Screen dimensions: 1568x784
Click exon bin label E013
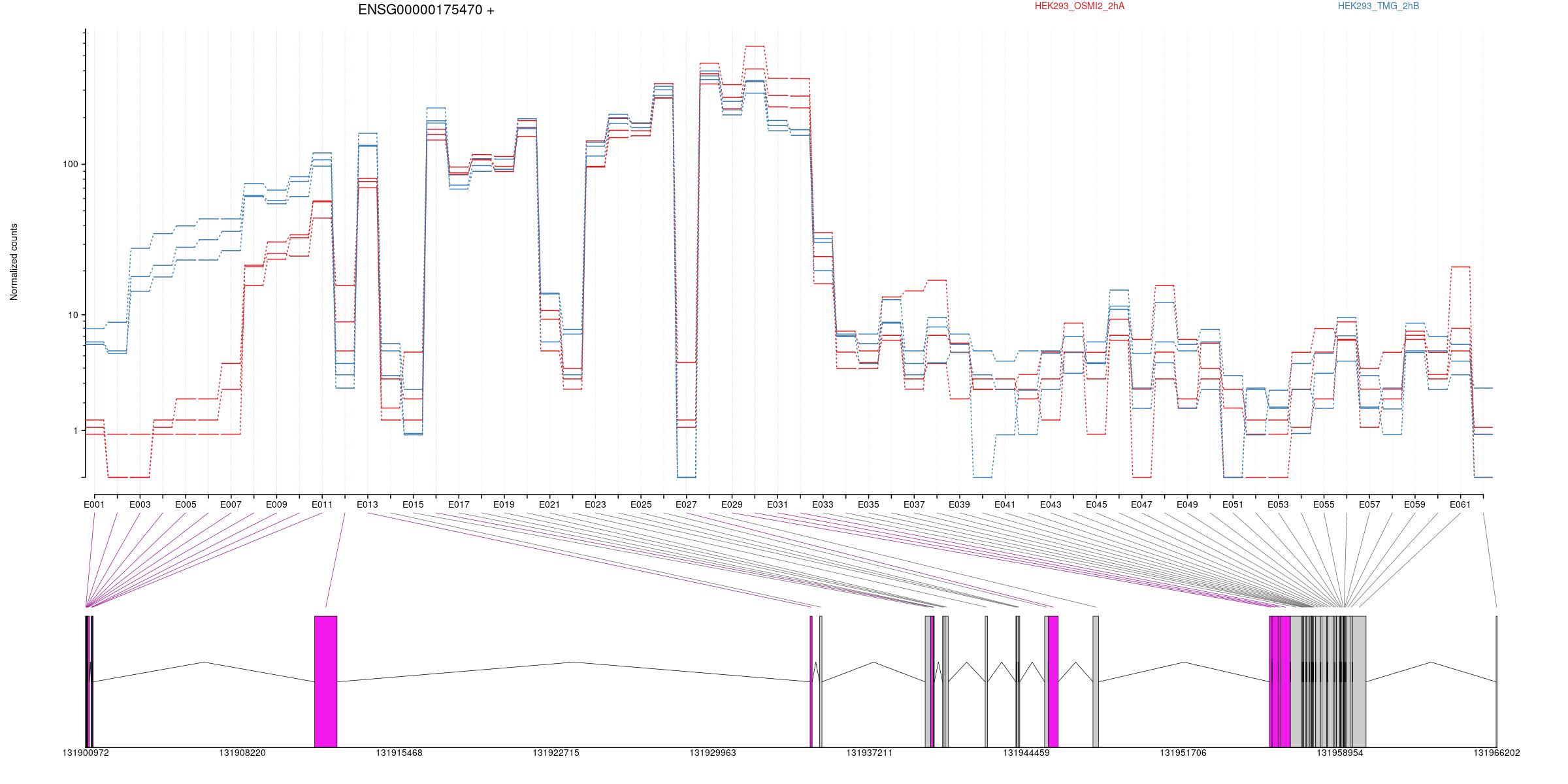click(x=367, y=504)
